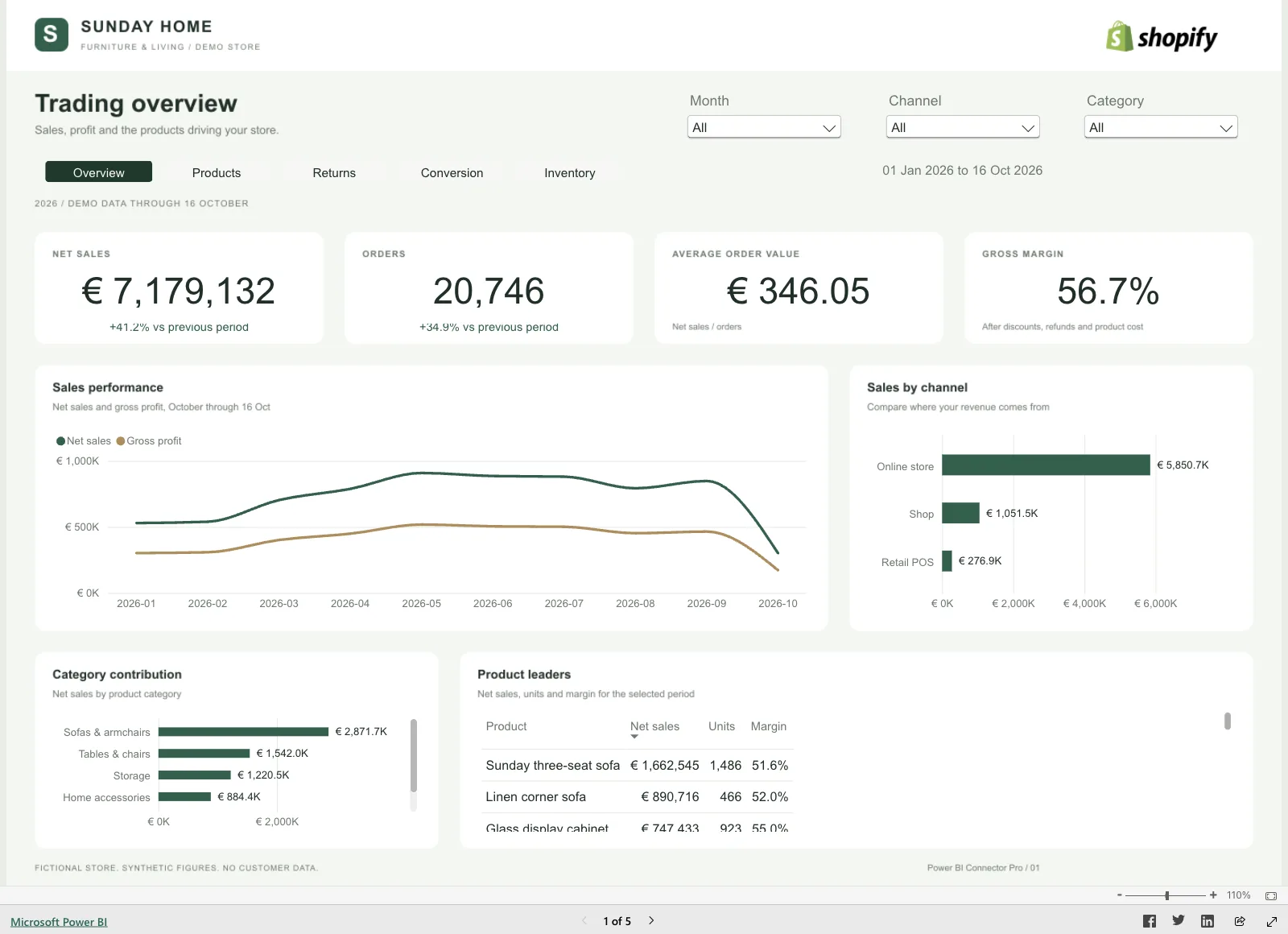Select the Shop channel bar
The image size is (1288, 934).
click(960, 513)
